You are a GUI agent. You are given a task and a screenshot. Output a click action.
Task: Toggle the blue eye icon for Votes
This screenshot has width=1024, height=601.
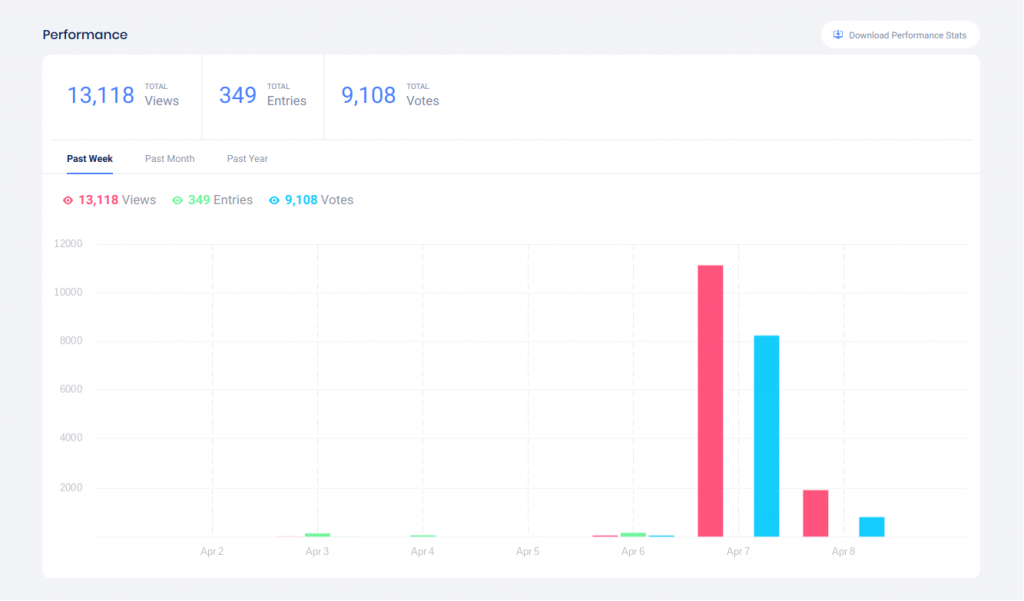click(274, 200)
